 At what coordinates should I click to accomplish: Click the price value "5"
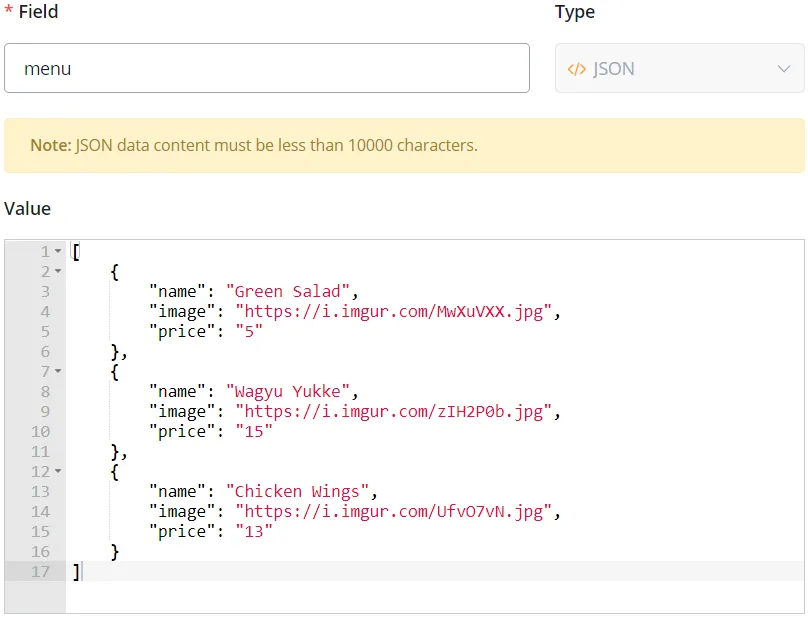(x=249, y=331)
